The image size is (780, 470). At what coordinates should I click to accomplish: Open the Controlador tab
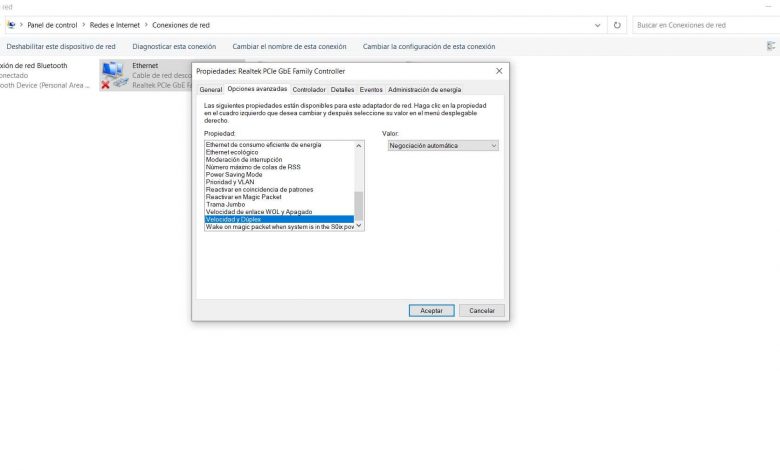(309, 90)
